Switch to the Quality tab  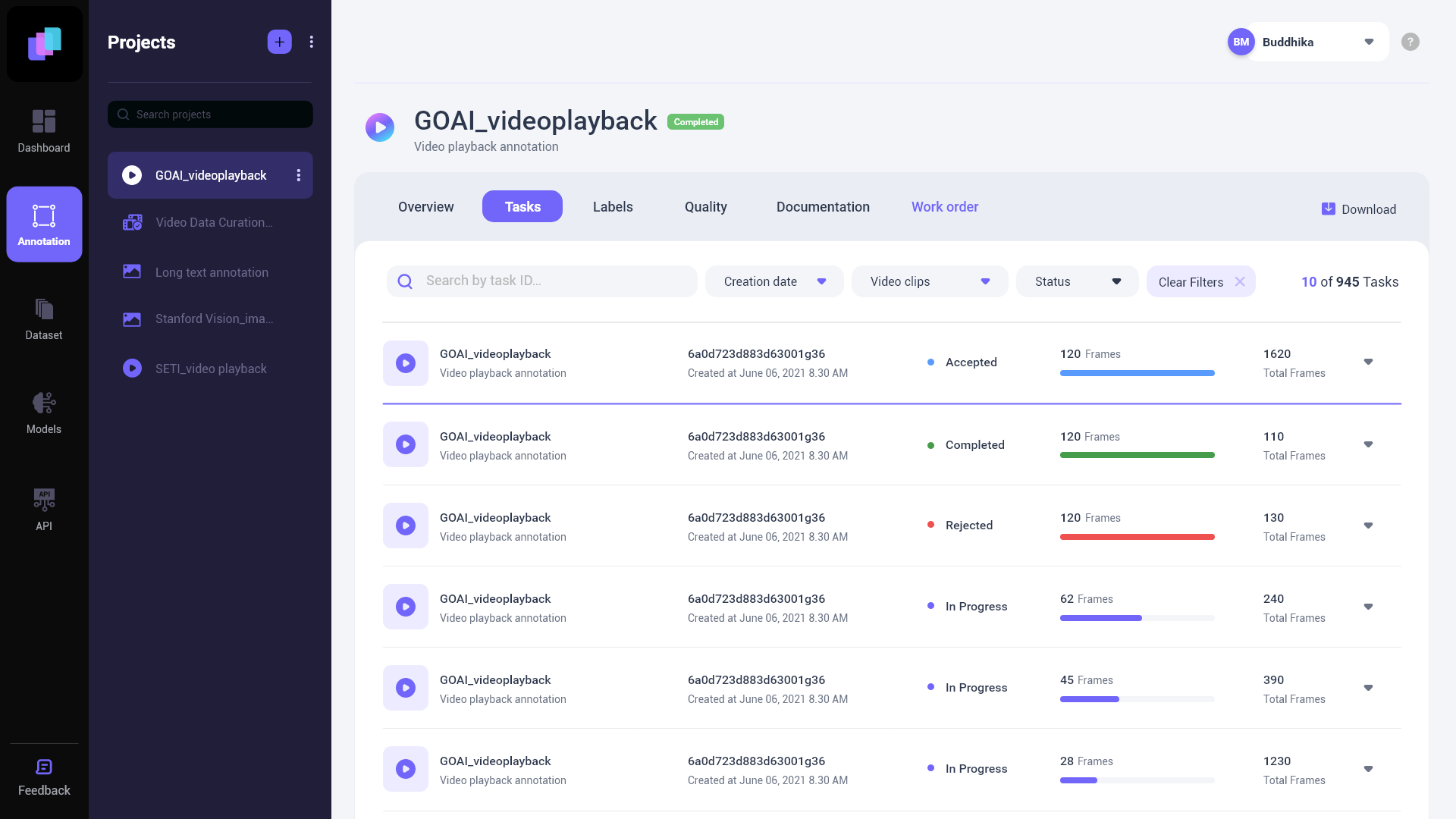tap(705, 206)
